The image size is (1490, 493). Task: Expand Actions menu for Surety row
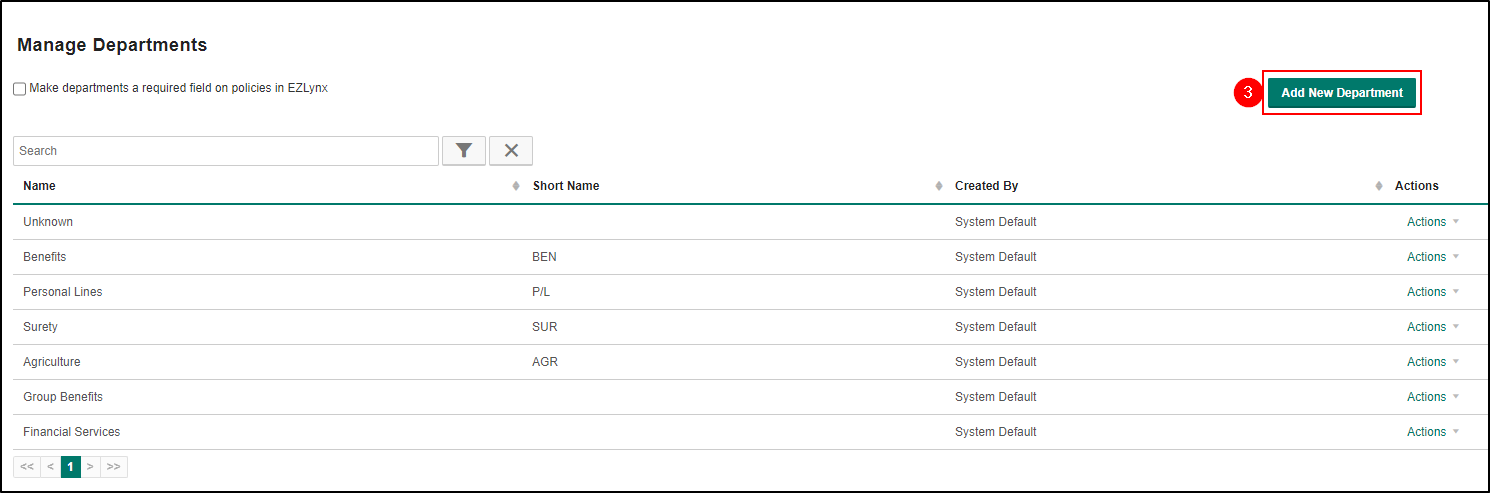[1432, 327]
